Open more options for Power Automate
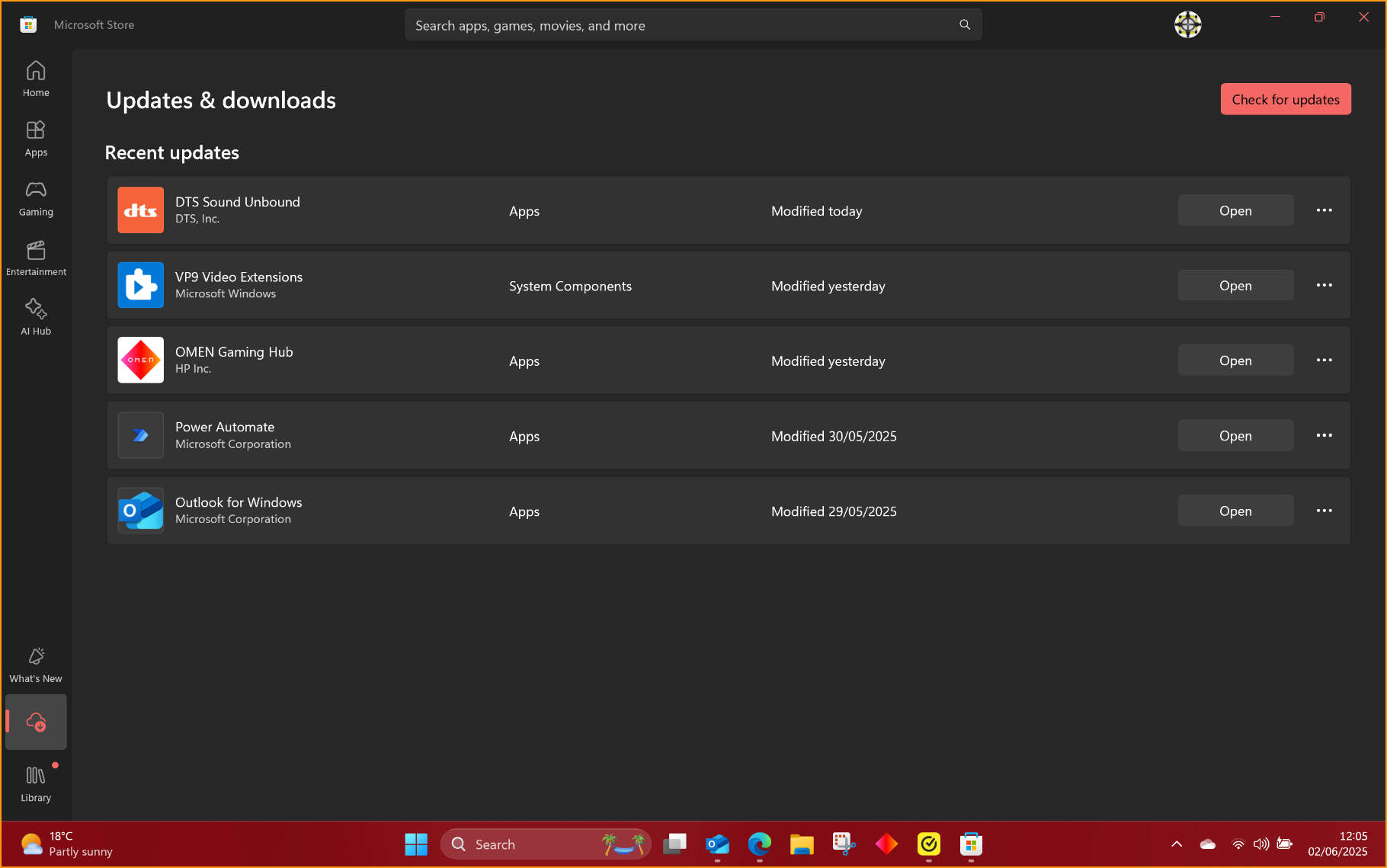Image resolution: width=1387 pixels, height=868 pixels. [1324, 435]
